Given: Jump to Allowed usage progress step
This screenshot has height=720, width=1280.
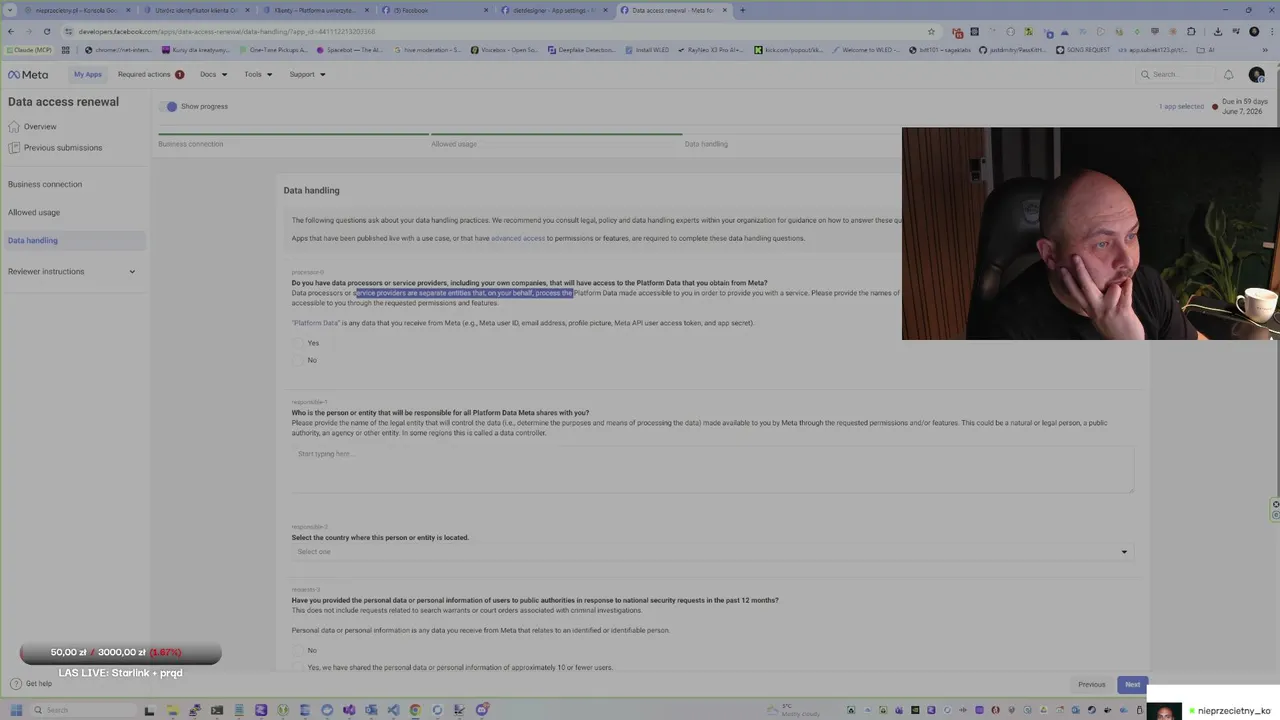Looking at the screenshot, I should pyautogui.click(x=454, y=144).
